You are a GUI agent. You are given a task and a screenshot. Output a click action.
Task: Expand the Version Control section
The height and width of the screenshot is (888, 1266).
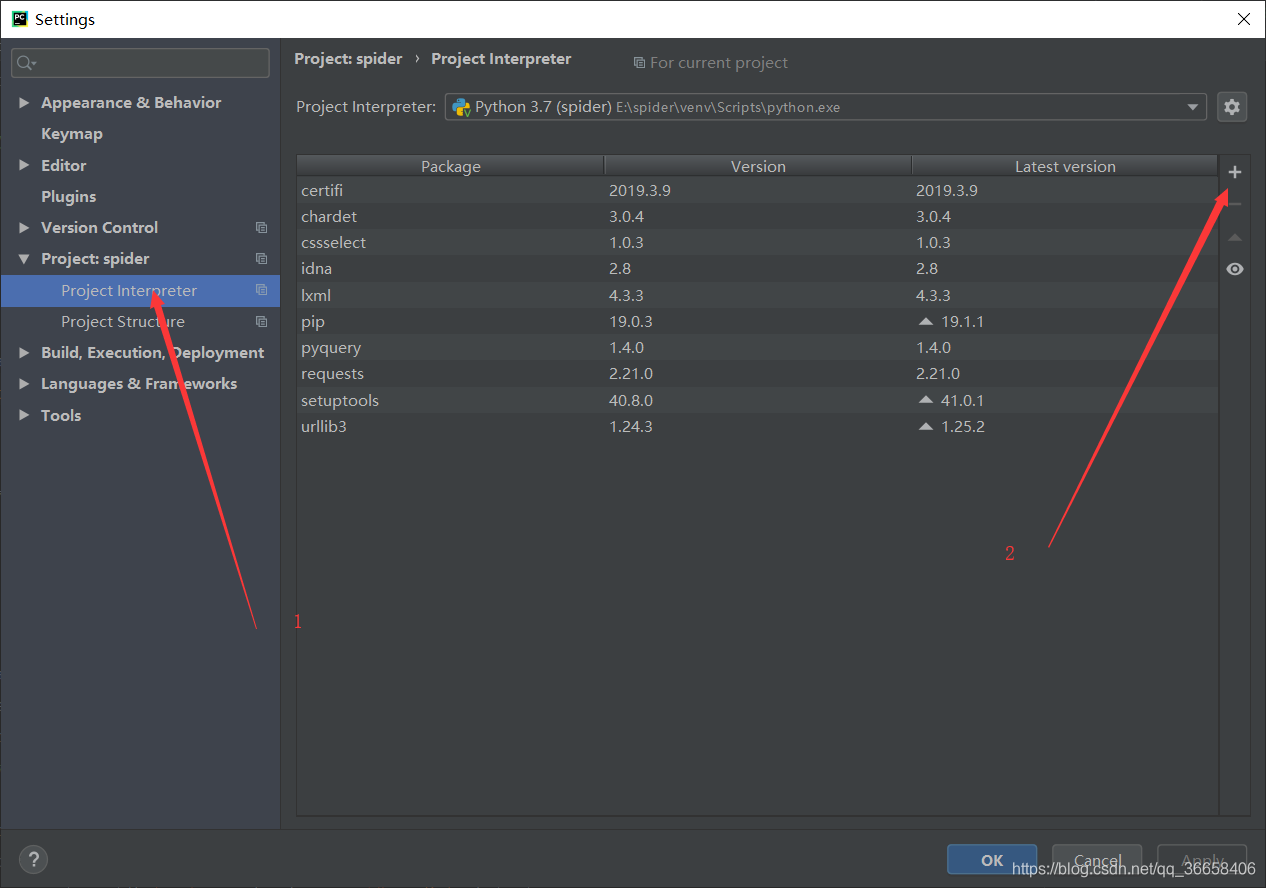click(x=24, y=228)
